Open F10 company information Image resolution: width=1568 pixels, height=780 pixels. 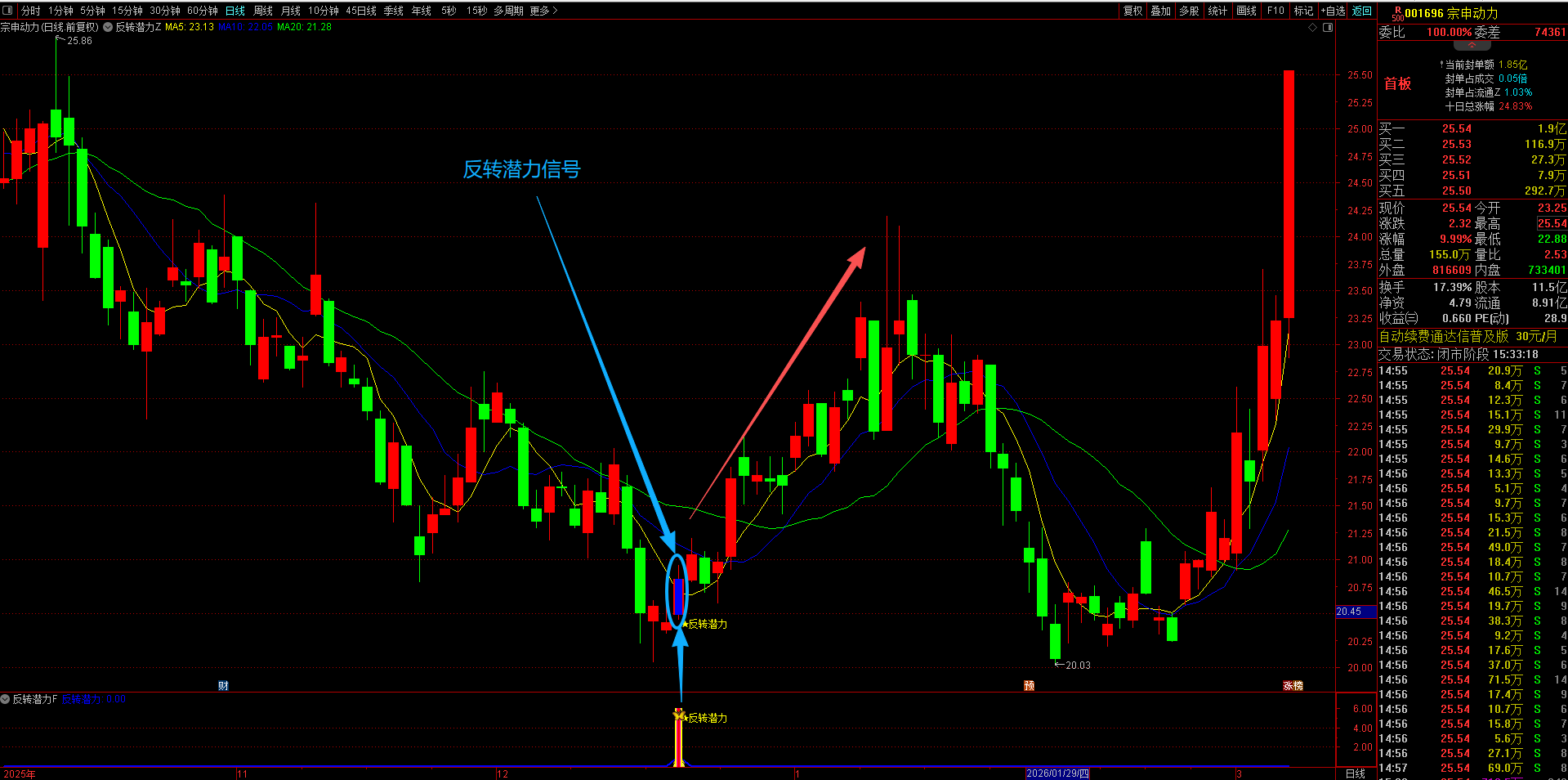1275,11
